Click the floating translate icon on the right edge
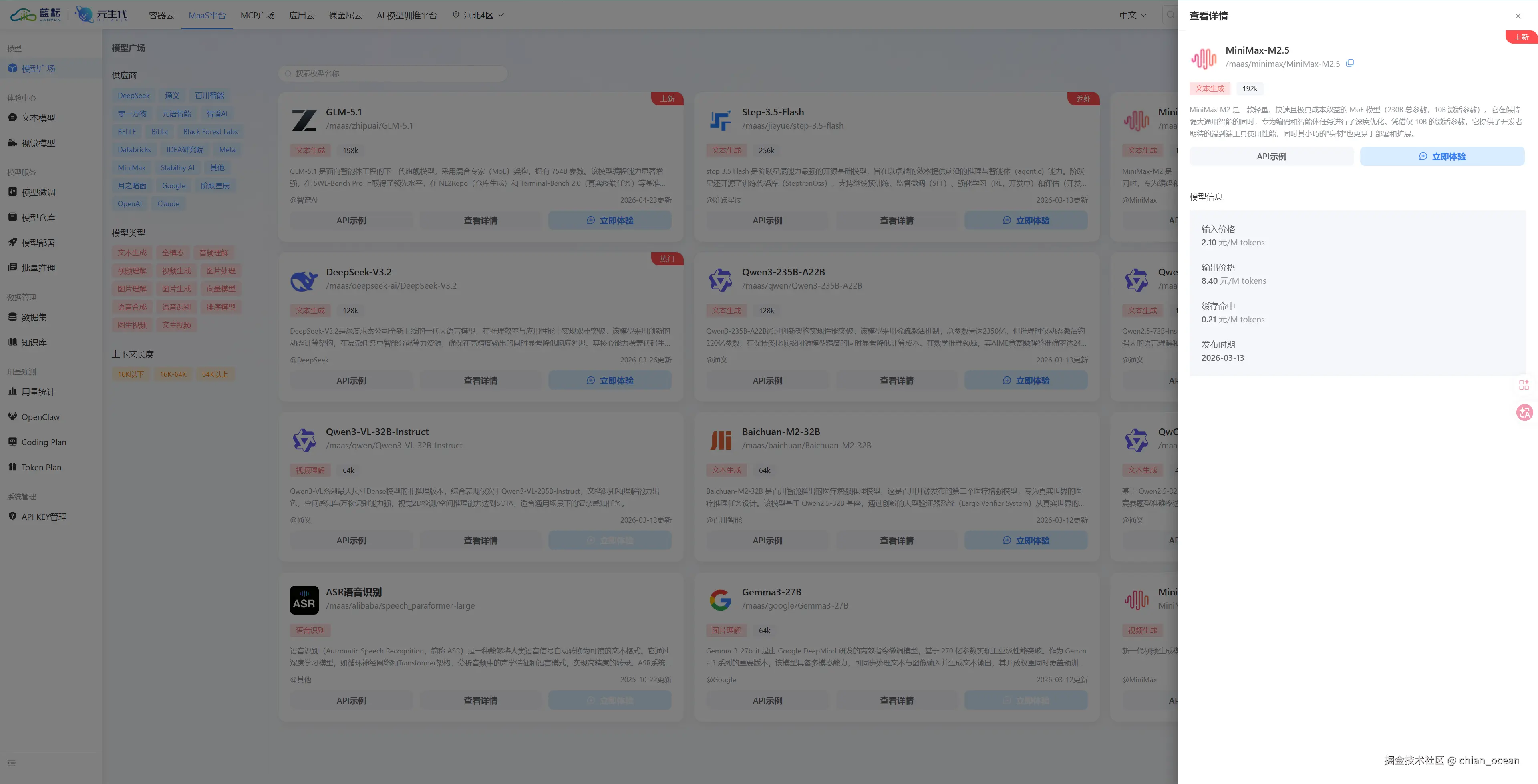Image resolution: width=1538 pixels, height=784 pixels. click(x=1524, y=412)
